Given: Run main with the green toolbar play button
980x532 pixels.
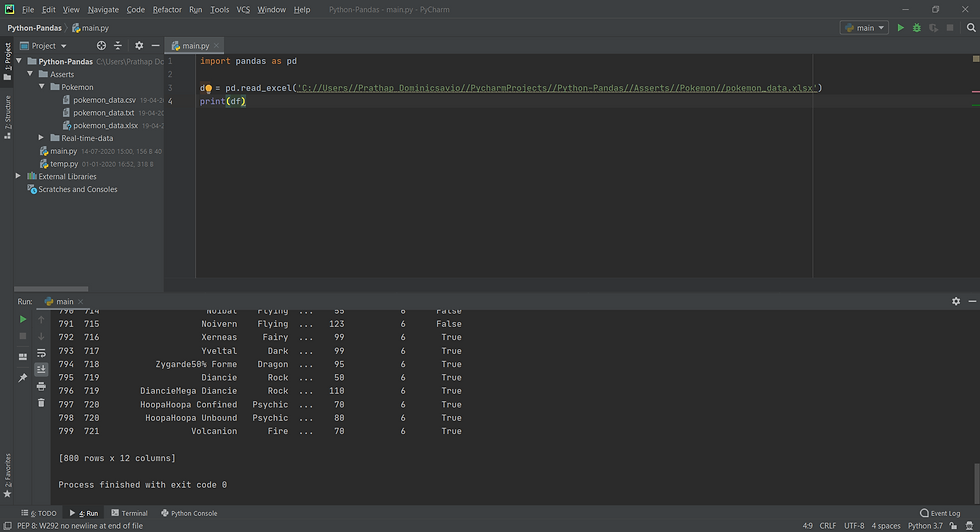Looking at the screenshot, I should pyautogui.click(x=901, y=28).
